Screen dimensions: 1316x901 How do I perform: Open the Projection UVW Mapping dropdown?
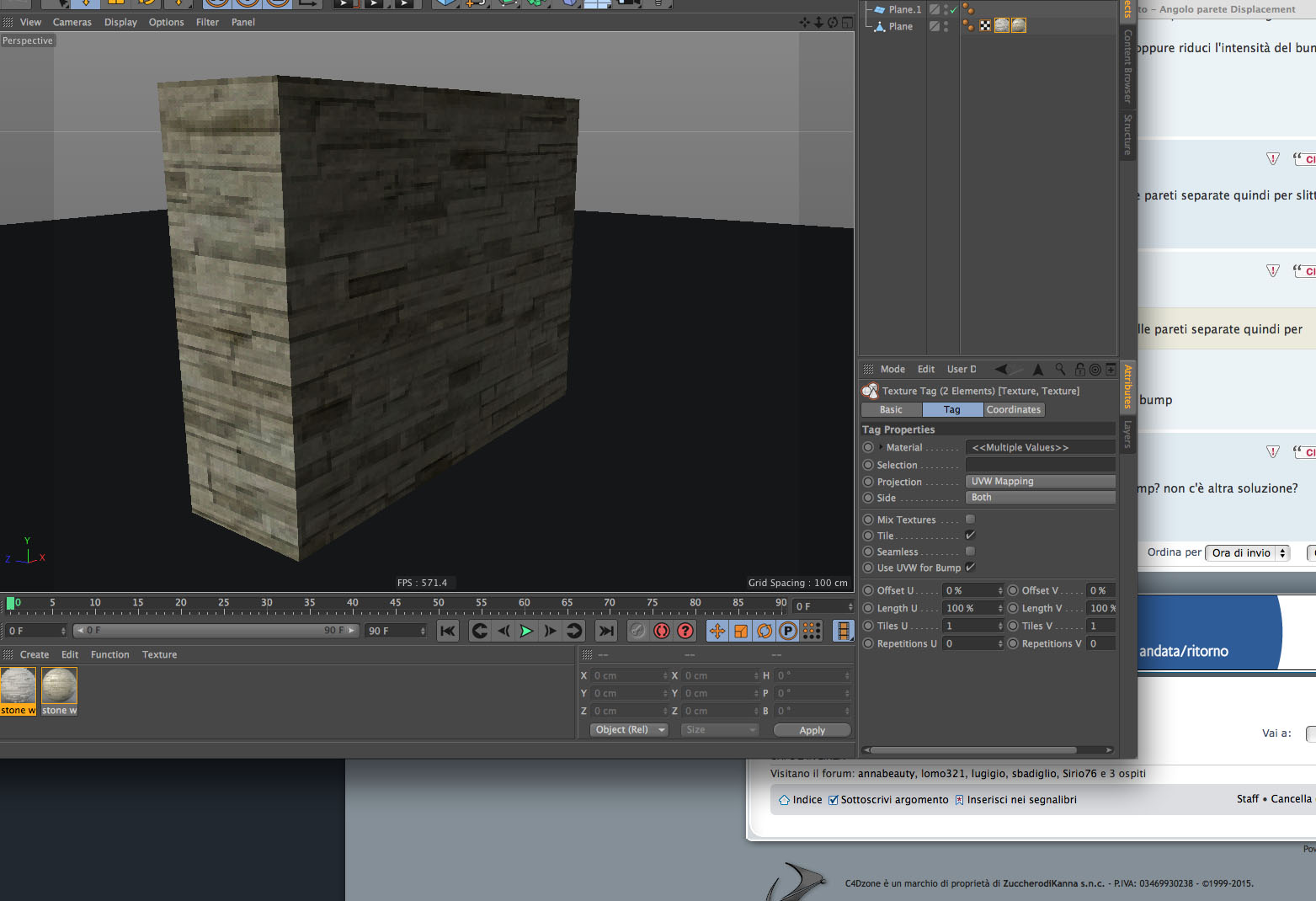tap(1040, 482)
